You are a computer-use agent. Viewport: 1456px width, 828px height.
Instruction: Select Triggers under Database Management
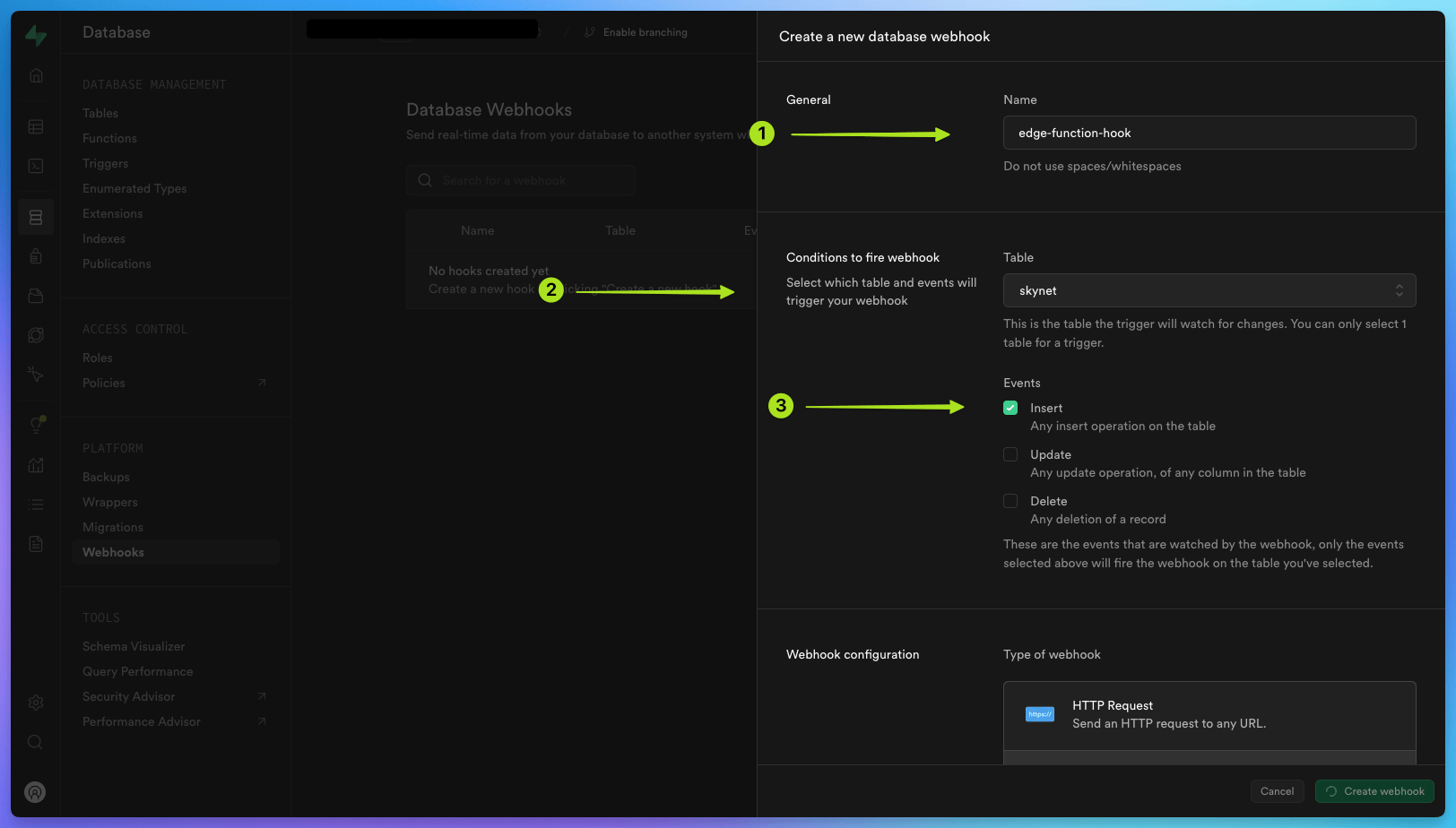coord(105,163)
